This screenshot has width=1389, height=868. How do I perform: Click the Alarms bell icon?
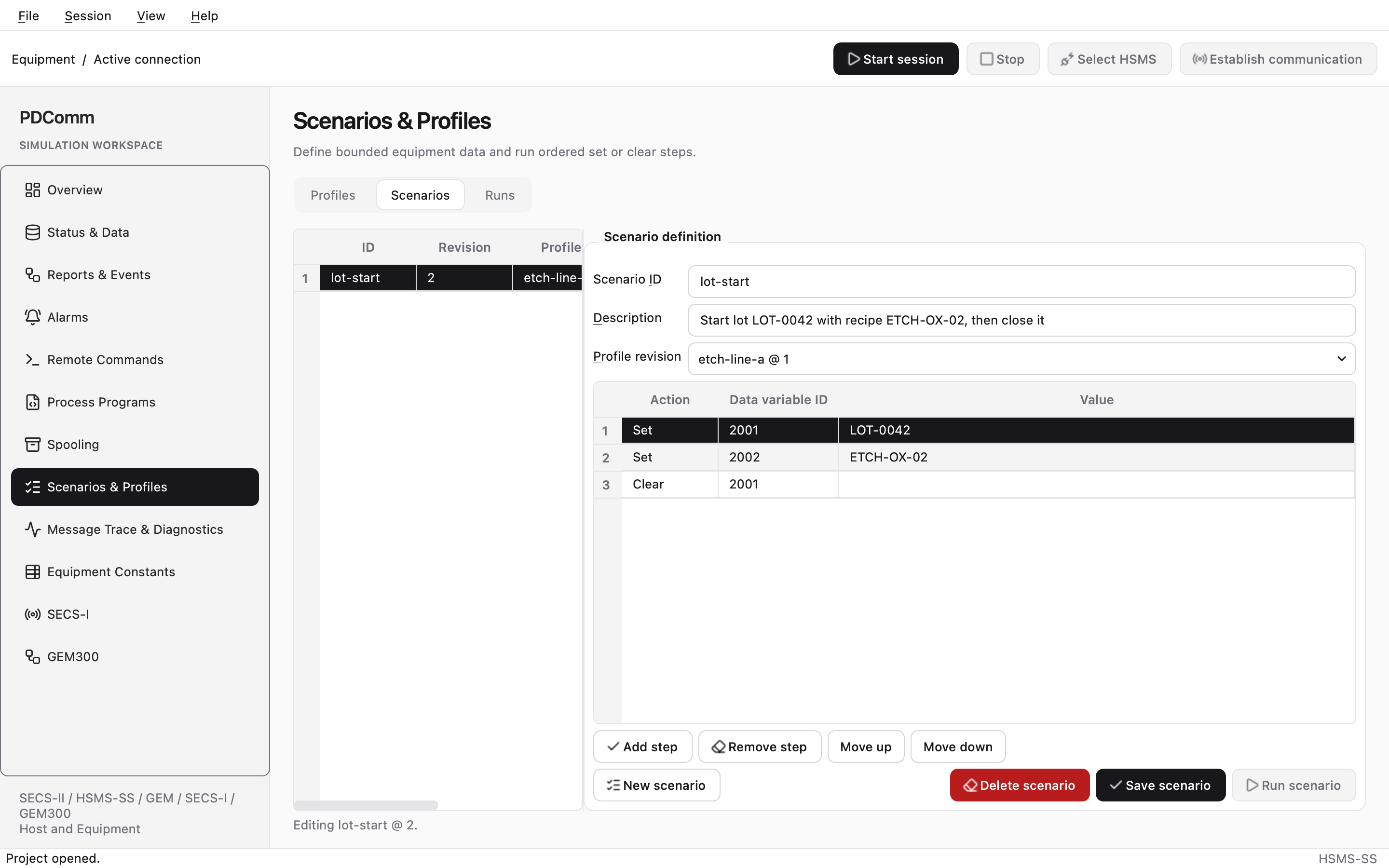coord(33,317)
